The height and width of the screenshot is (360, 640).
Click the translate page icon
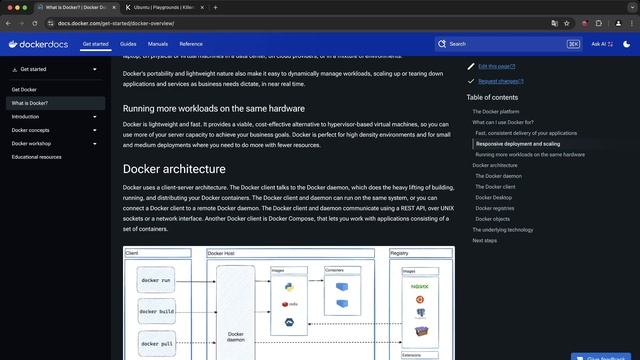(554, 23)
